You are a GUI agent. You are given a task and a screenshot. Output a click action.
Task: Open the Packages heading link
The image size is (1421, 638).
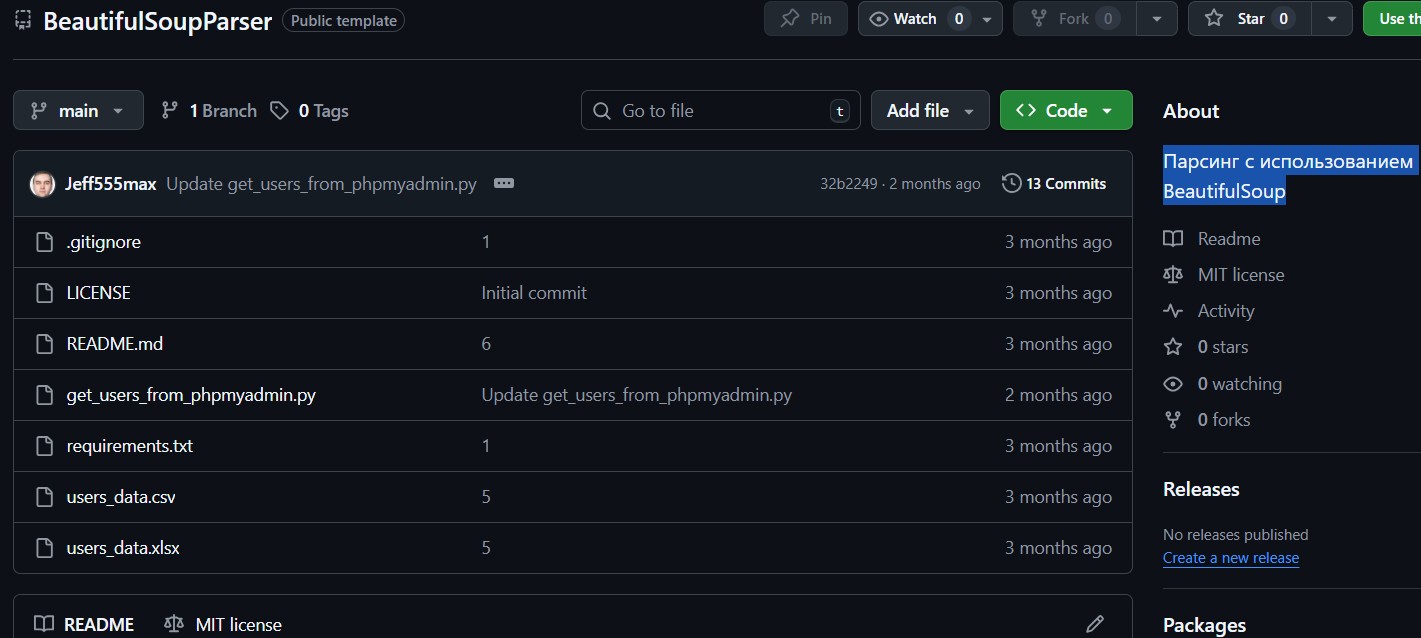coord(1204,625)
